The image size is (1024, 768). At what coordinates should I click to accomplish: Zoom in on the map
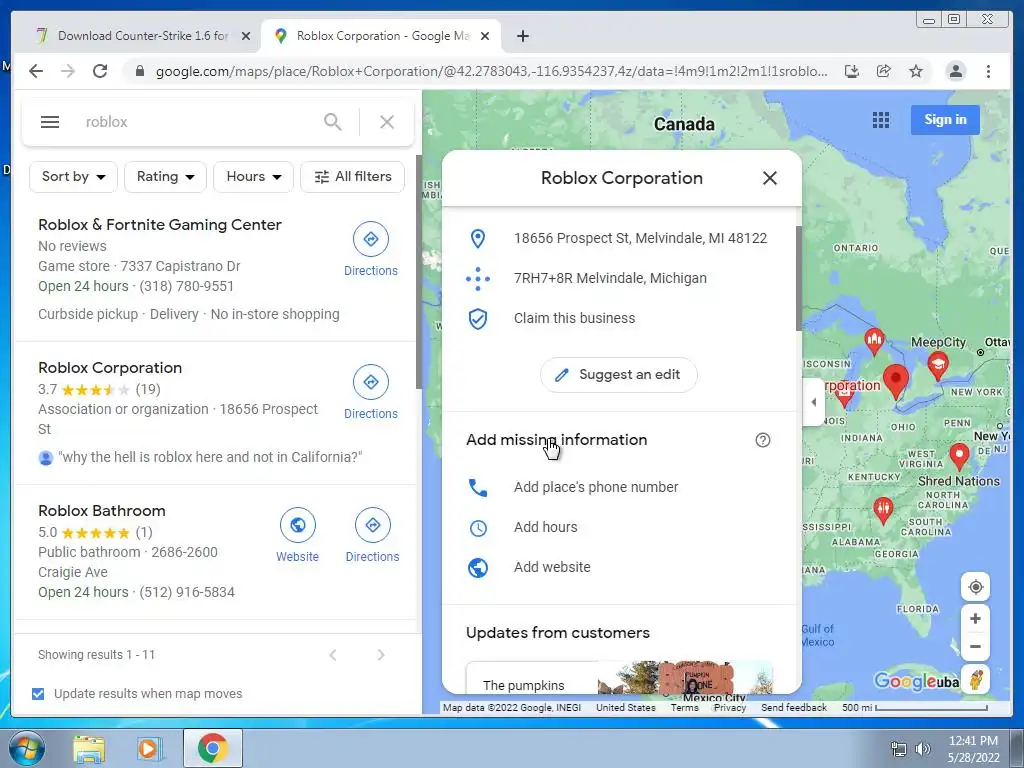point(976,618)
